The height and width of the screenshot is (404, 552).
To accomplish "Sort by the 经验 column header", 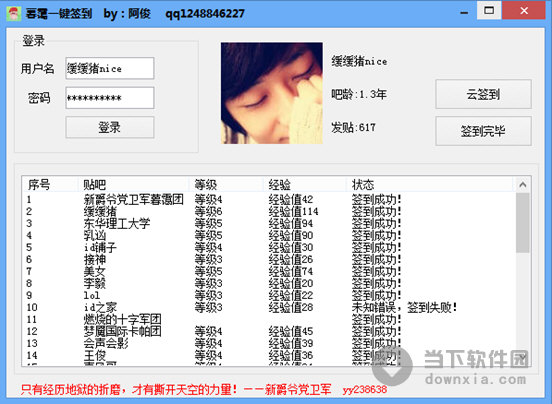I will pos(305,184).
